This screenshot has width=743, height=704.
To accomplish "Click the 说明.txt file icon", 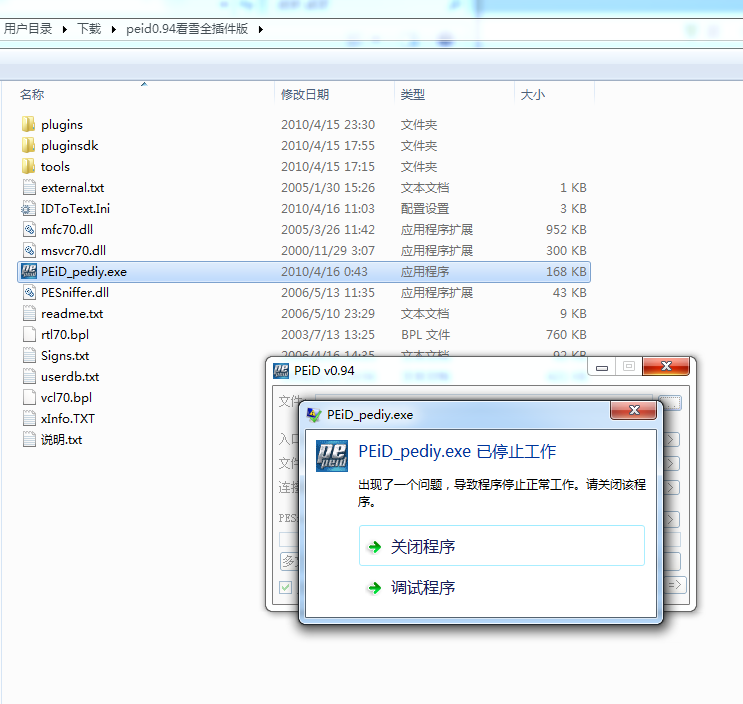I will click(29, 439).
